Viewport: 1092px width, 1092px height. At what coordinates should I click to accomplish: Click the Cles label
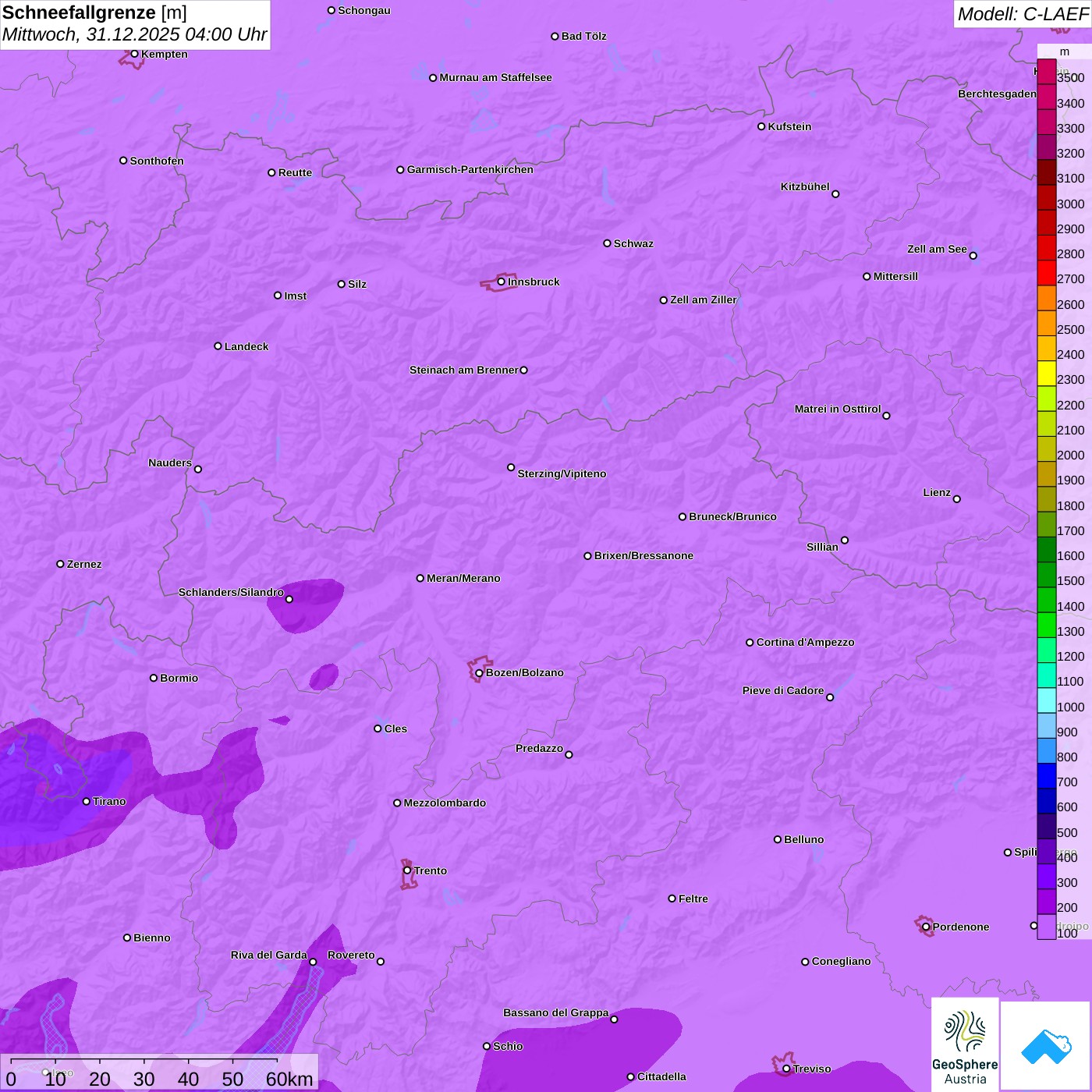pyautogui.click(x=395, y=729)
